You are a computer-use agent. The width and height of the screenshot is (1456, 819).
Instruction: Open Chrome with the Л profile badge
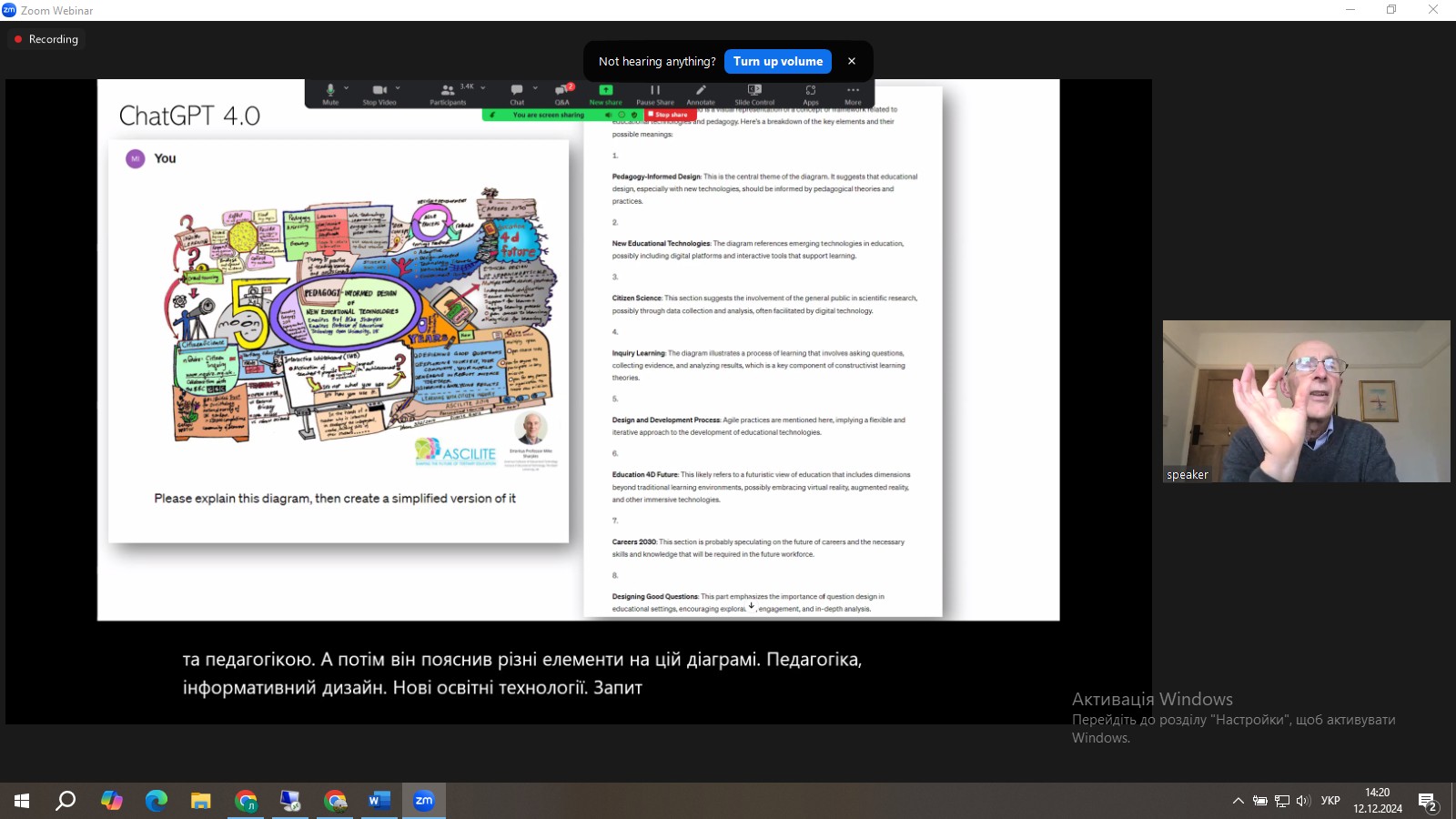pyautogui.click(x=246, y=801)
